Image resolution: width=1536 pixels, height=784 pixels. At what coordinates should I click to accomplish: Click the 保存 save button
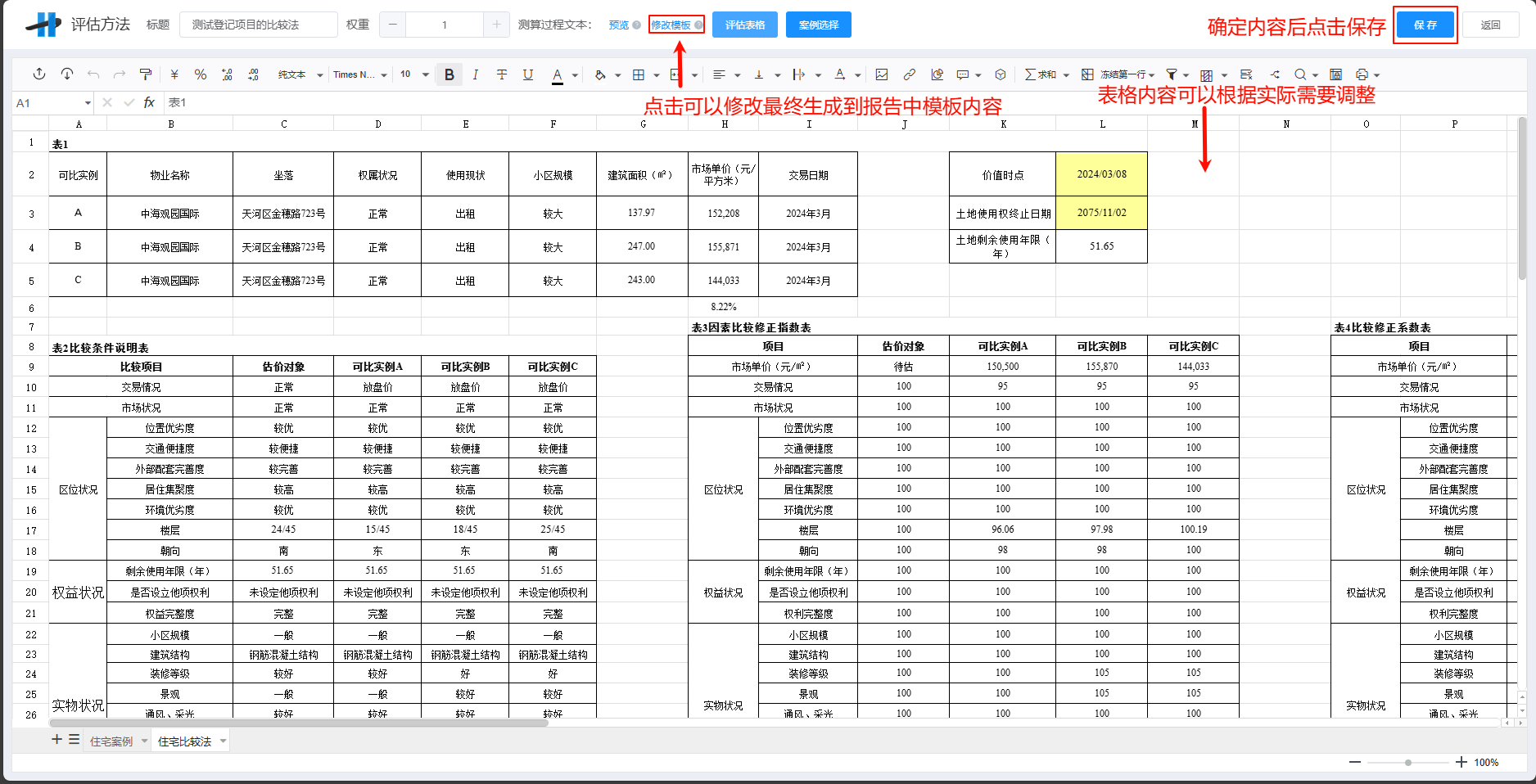(x=1425, y=25)
